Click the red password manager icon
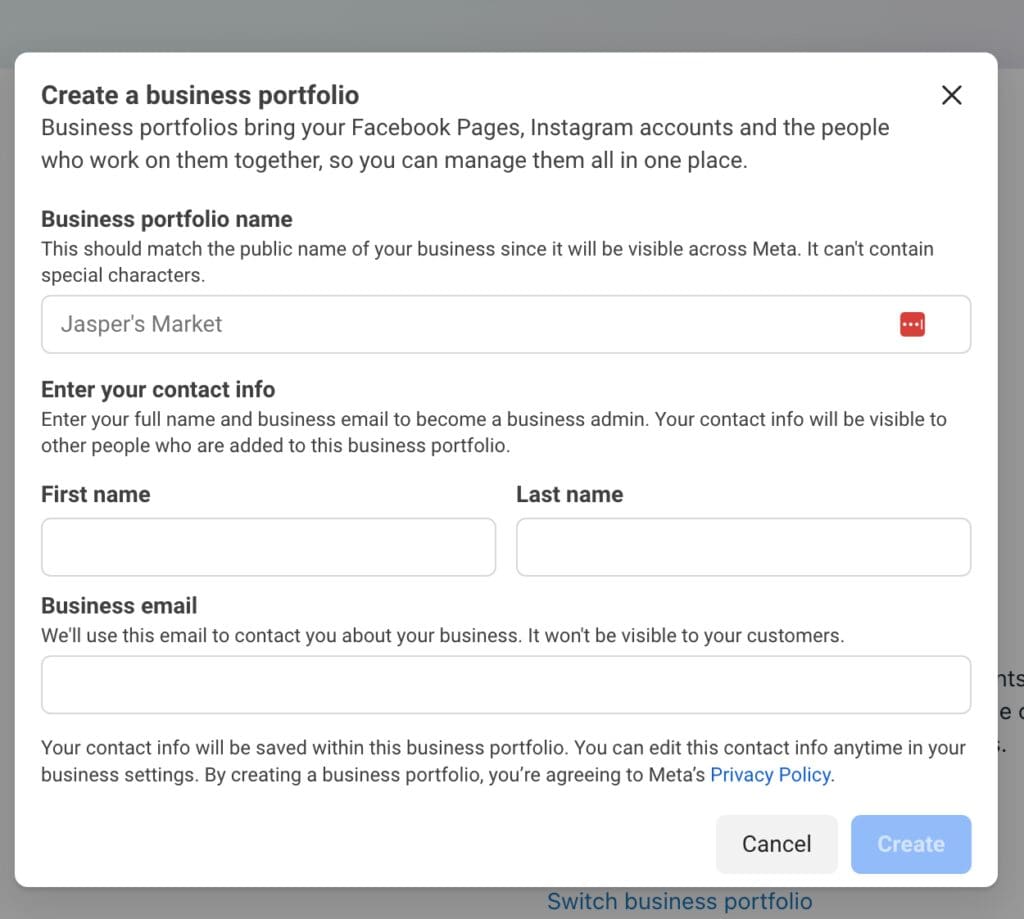 [x=911, y=324]
